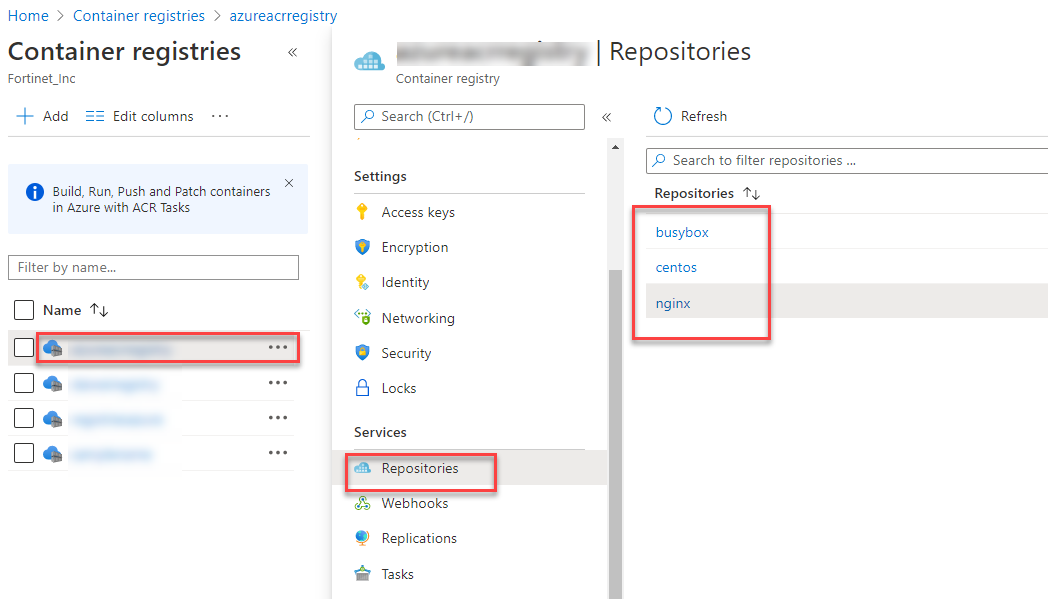Go to Container registries breadcrumb
This screenshot has width=1048, height=599.
coord(139,16)
